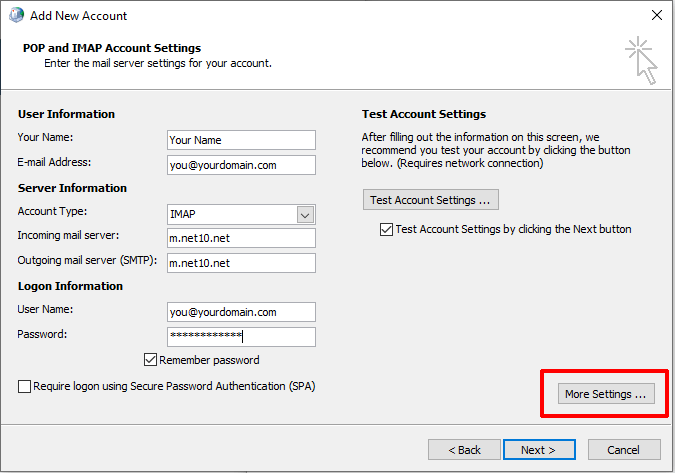
Task: Open More Settings dialog
Action: (x=606, y=394)
